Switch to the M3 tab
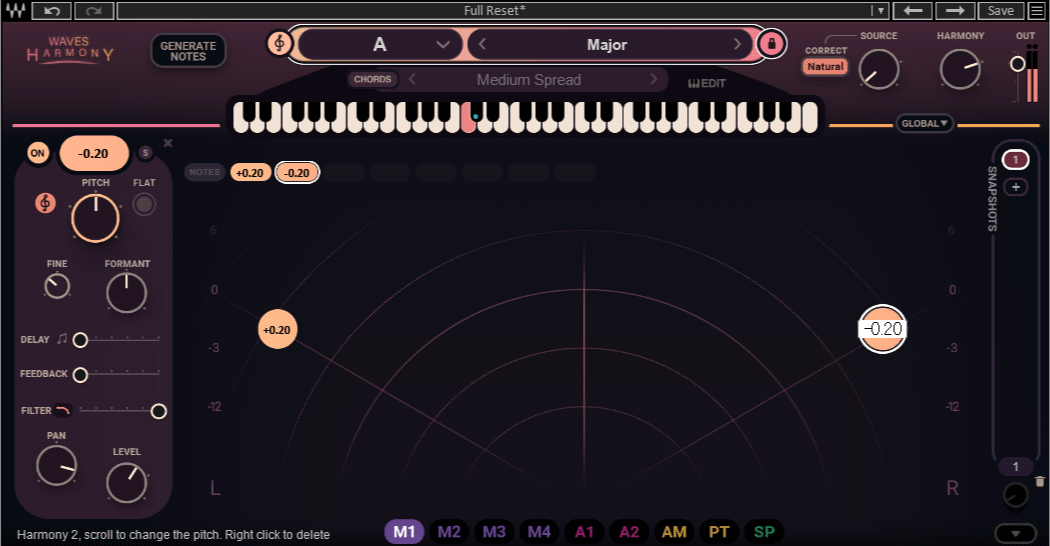Image resolution: width=1050 pixels, height=546 pixels. (494, 532)
